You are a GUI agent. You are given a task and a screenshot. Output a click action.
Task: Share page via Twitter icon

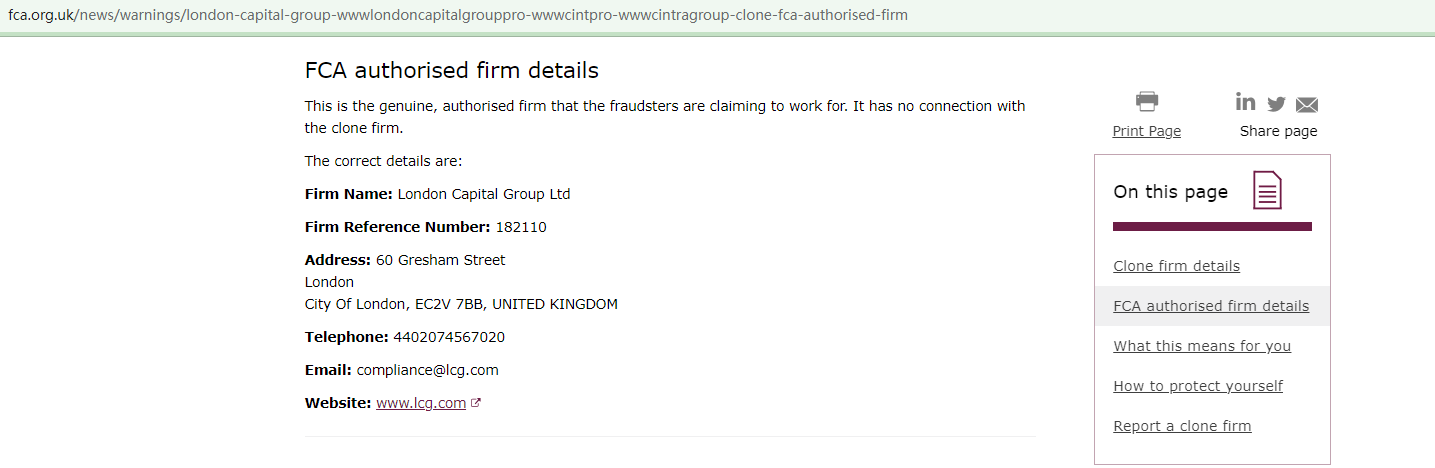(1276, 104)
